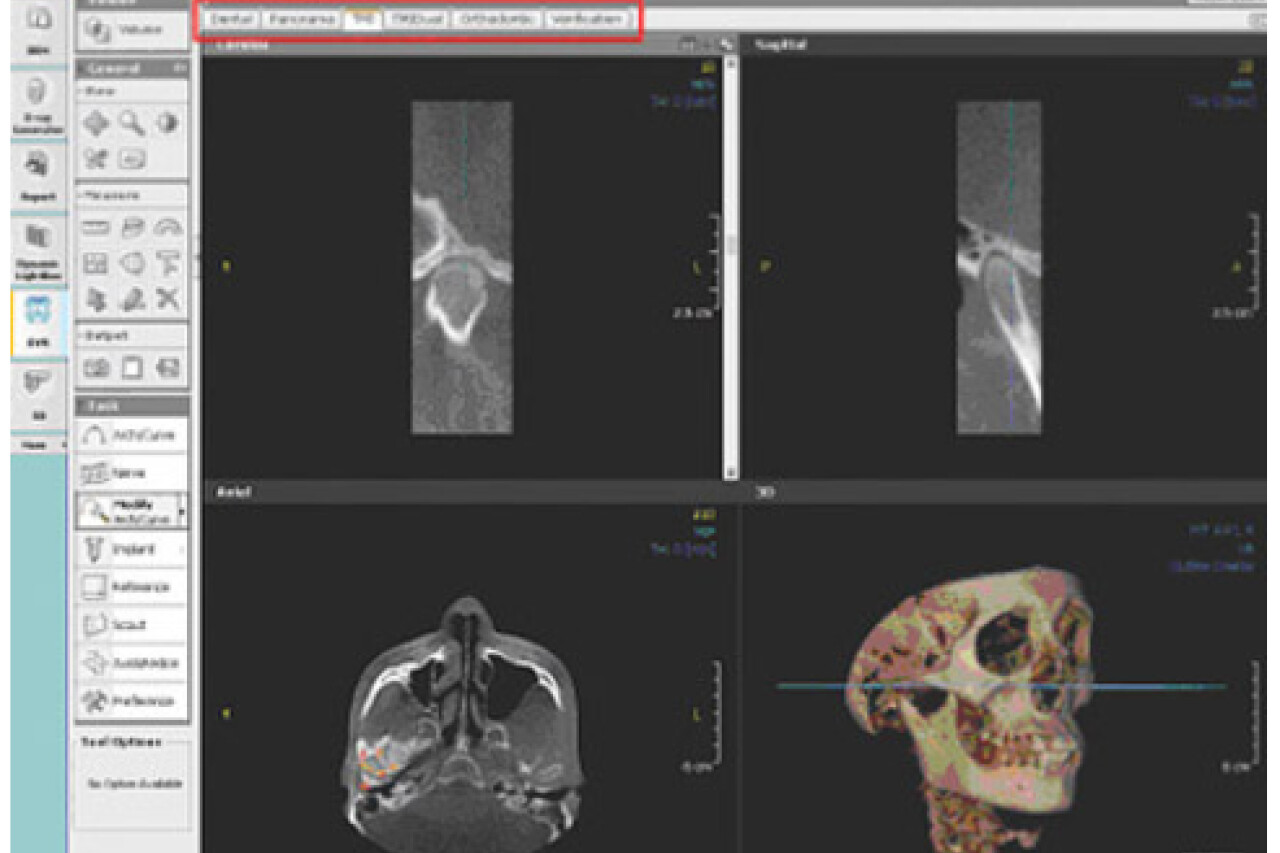The image size is (1280, 853).
Task: Select the AutoRotation task
Action: [x=132, y=662]
